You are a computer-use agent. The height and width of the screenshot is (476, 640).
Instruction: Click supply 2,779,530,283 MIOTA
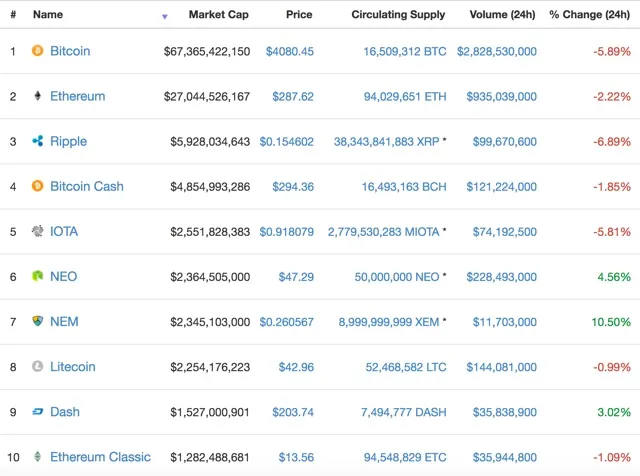click(x=384, y=232)
